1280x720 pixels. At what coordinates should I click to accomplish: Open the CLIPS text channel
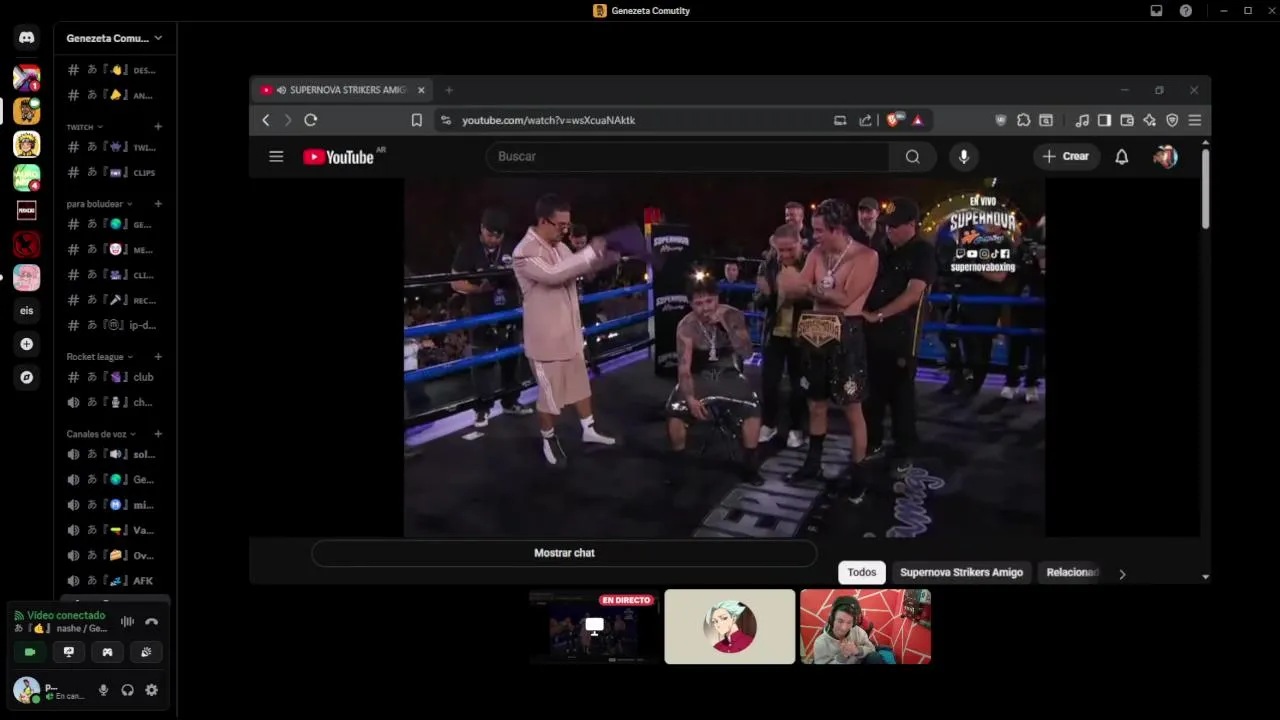(x=114, y=172)
